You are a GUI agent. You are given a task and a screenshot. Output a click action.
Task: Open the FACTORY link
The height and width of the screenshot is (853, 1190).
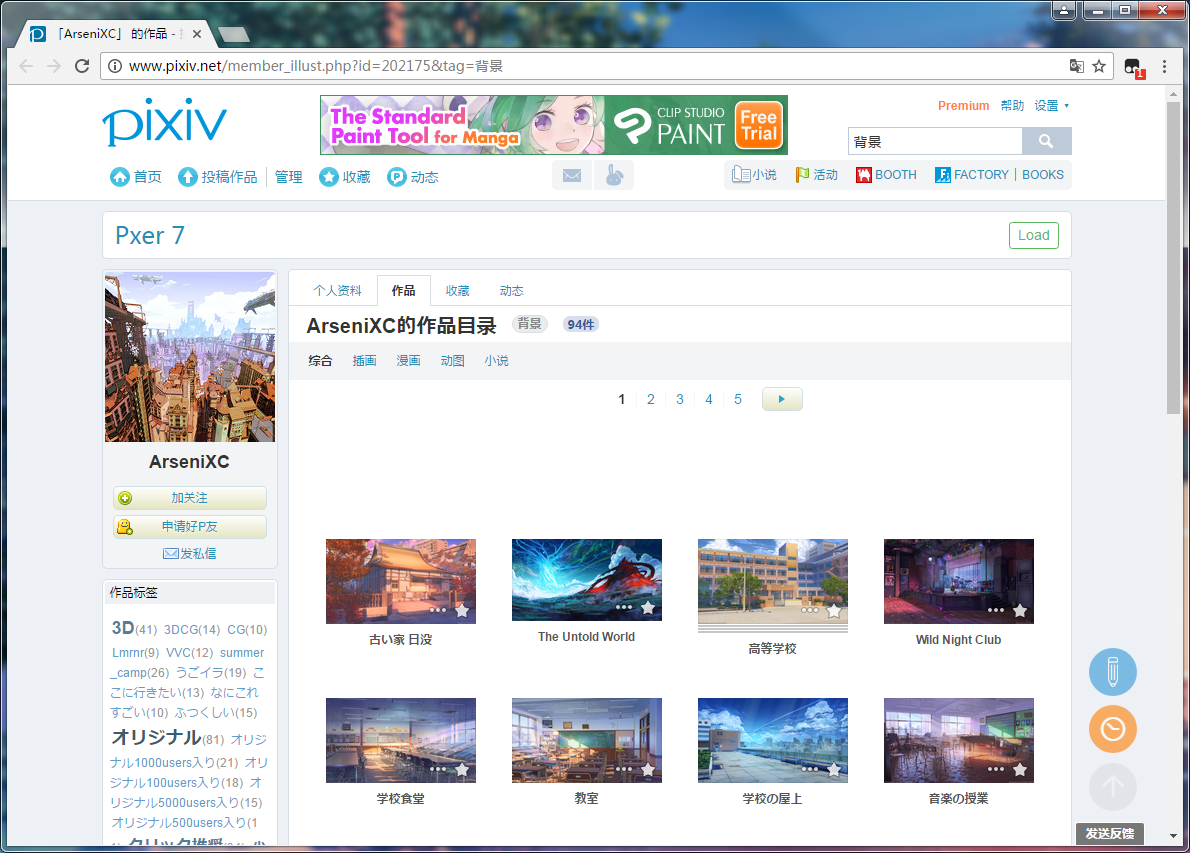tap(971, 175)
